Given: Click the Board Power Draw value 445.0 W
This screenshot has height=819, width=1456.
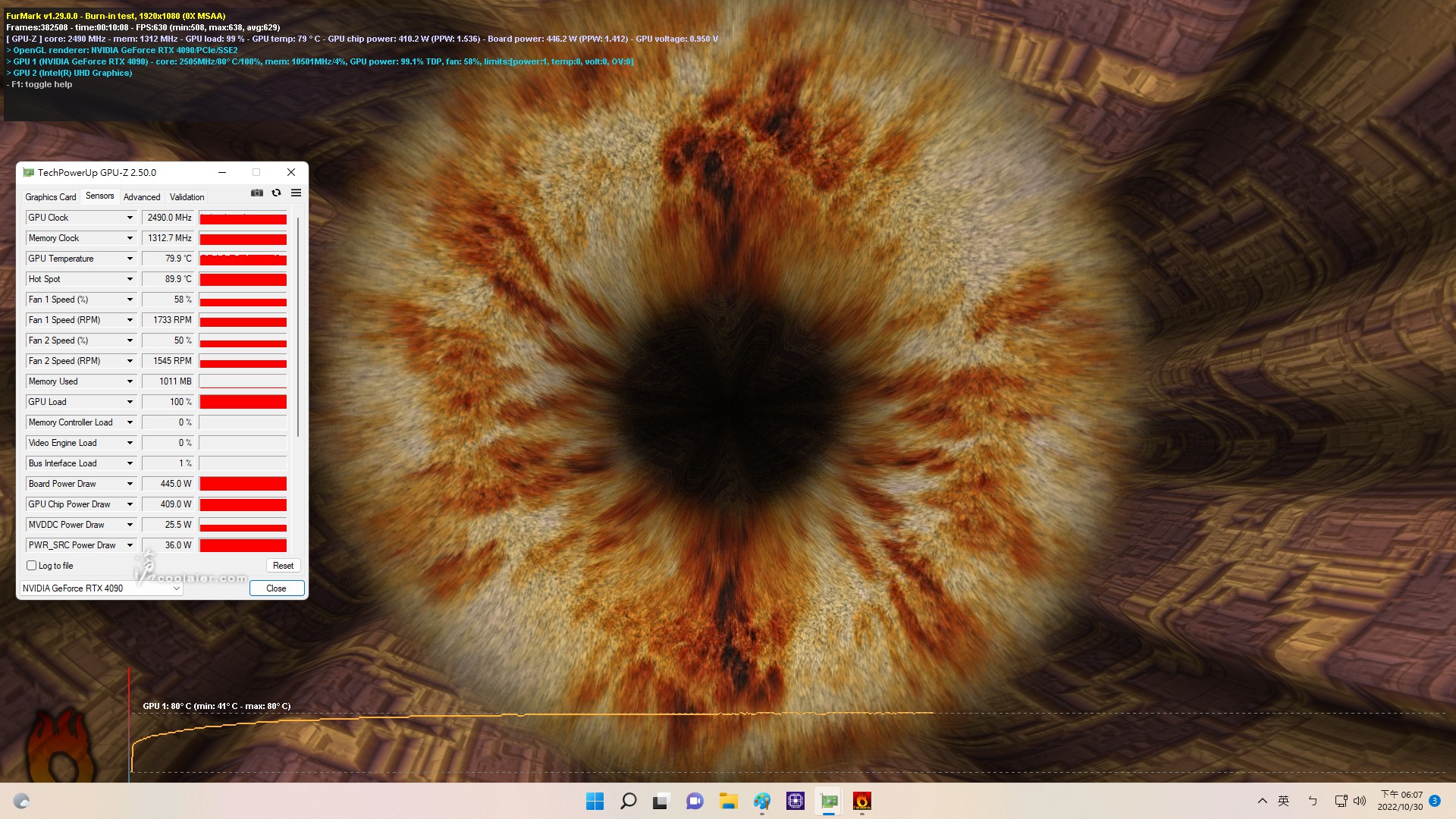Looking at the screenshot, I should tap(168, 484).
